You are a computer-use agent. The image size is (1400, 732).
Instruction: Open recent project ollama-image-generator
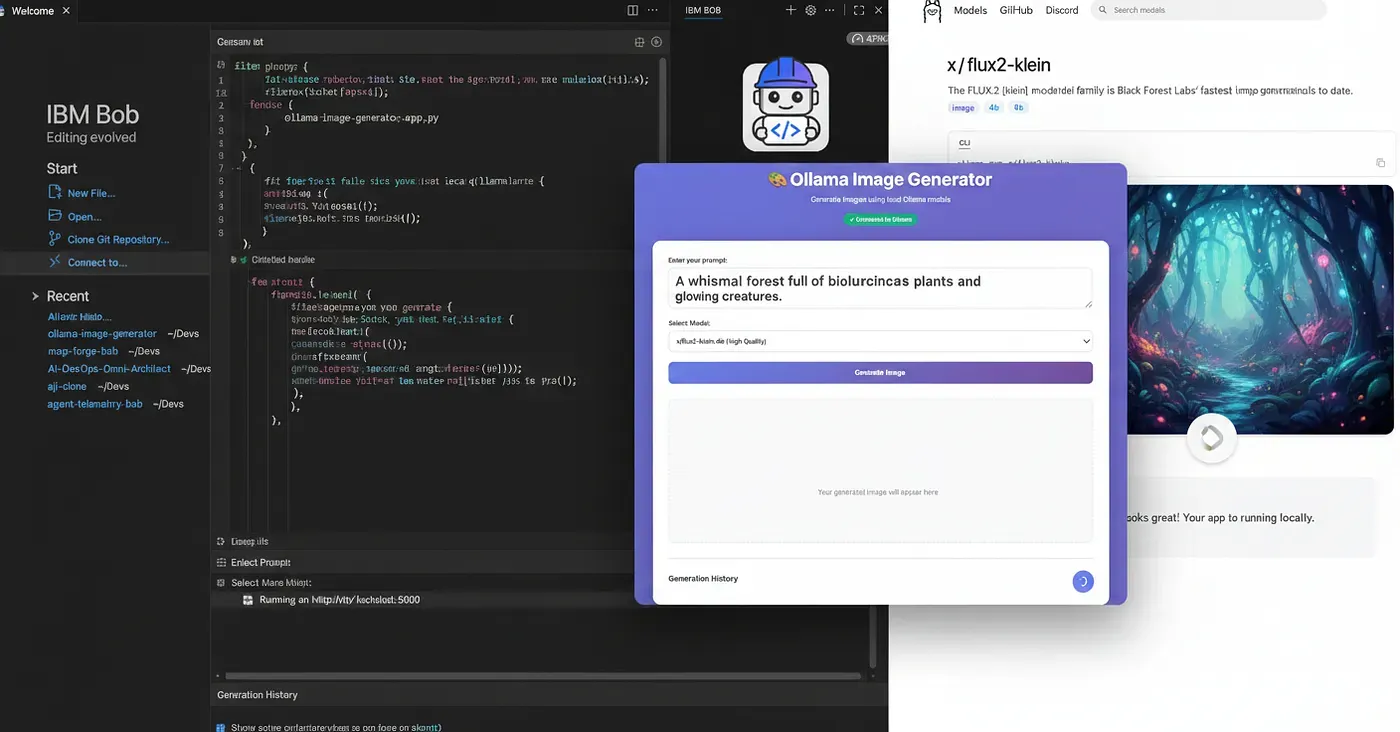point(102,333)
